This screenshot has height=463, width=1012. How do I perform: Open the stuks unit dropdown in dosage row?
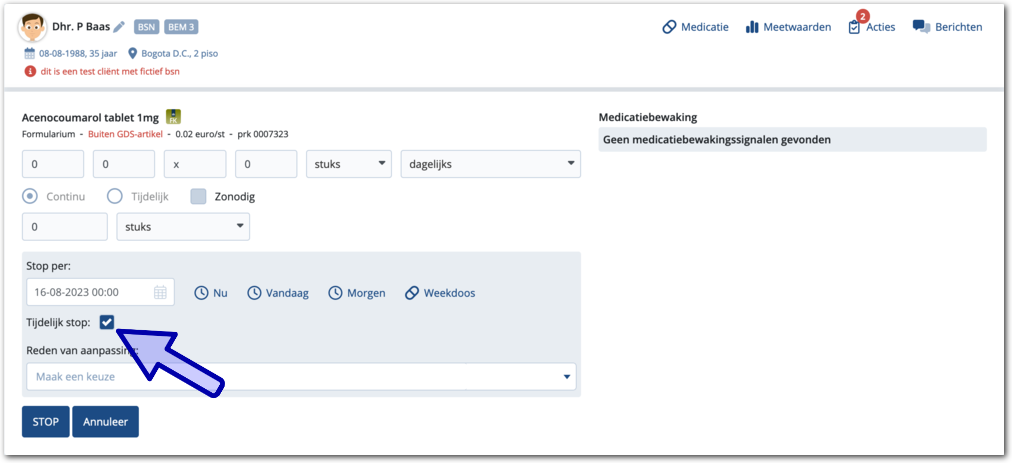click(x=349, y=164)
